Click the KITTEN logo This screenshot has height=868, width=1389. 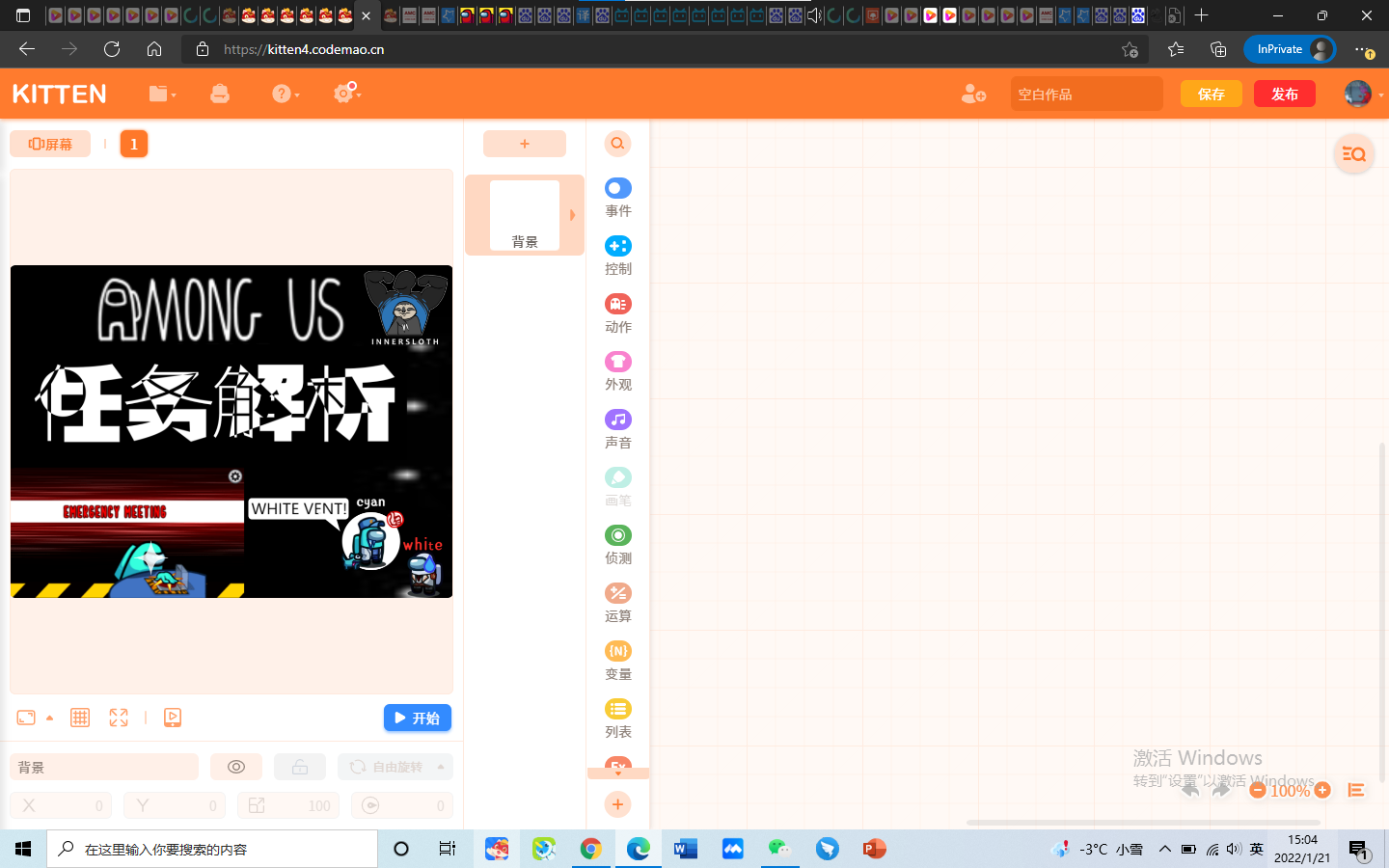pyautogui.click(x=60, y=94)
